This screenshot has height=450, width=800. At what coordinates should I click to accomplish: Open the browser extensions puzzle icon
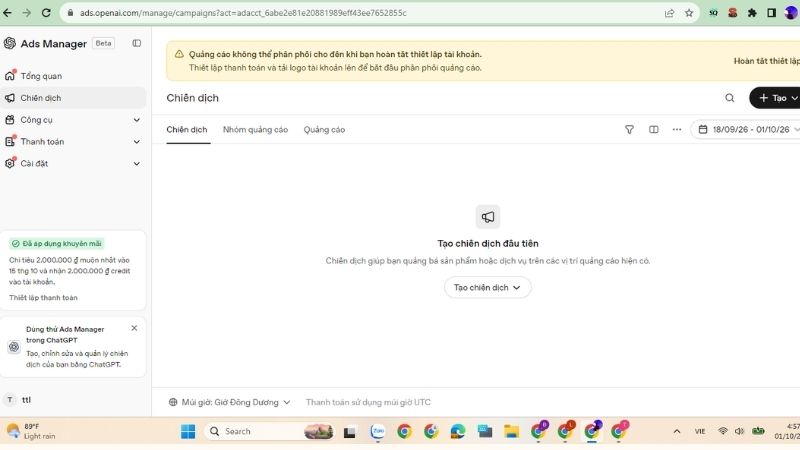click(752, 13)
